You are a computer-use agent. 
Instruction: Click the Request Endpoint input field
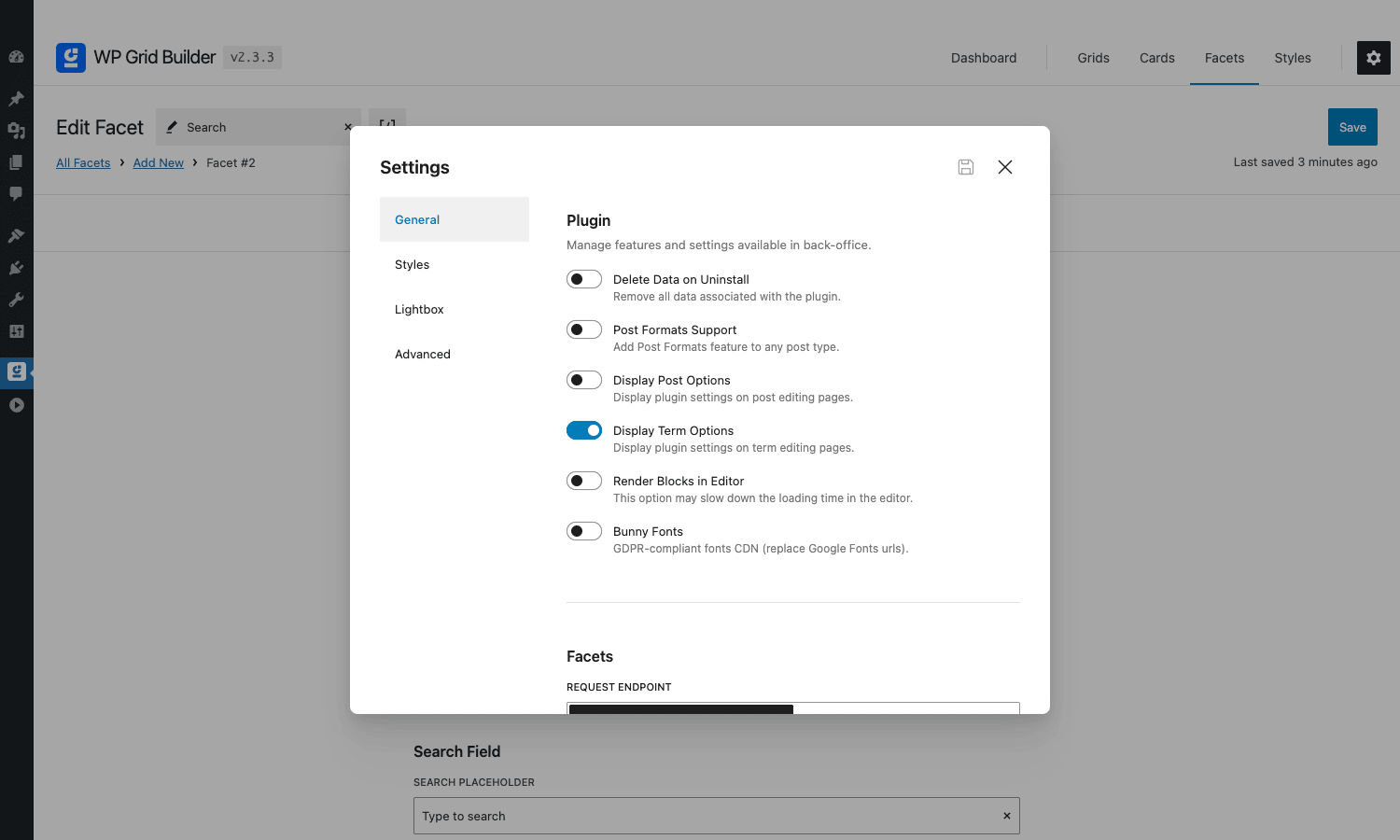click(x=793, y=708)
